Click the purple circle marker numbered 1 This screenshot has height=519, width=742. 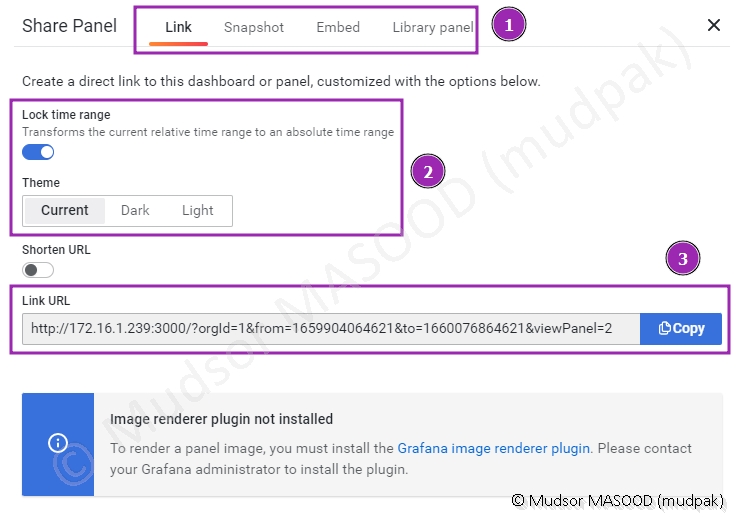(508, 25)
